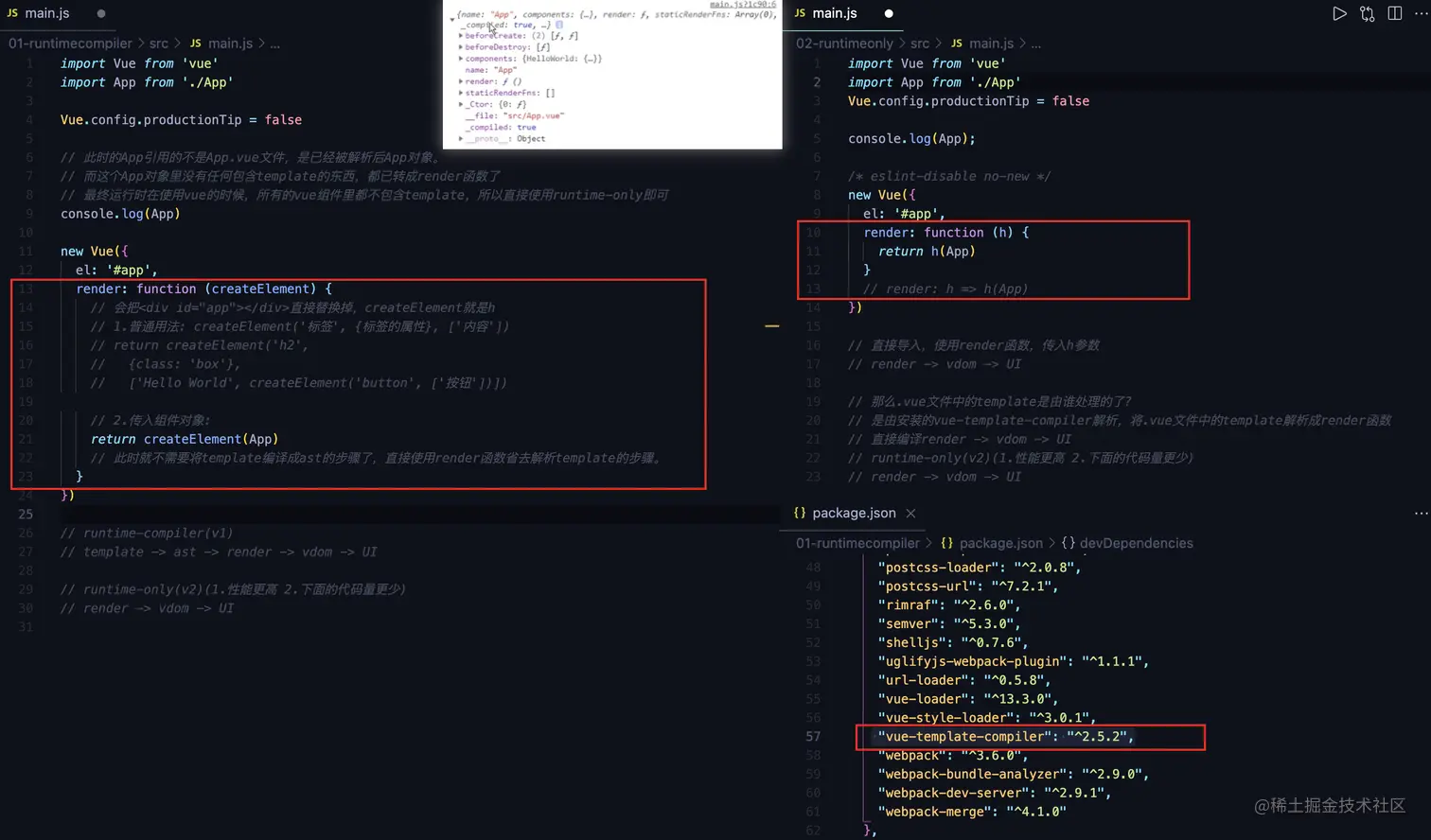
Task: Click Vue.config.productionTip line in left editor
Action: click(181, 119)
